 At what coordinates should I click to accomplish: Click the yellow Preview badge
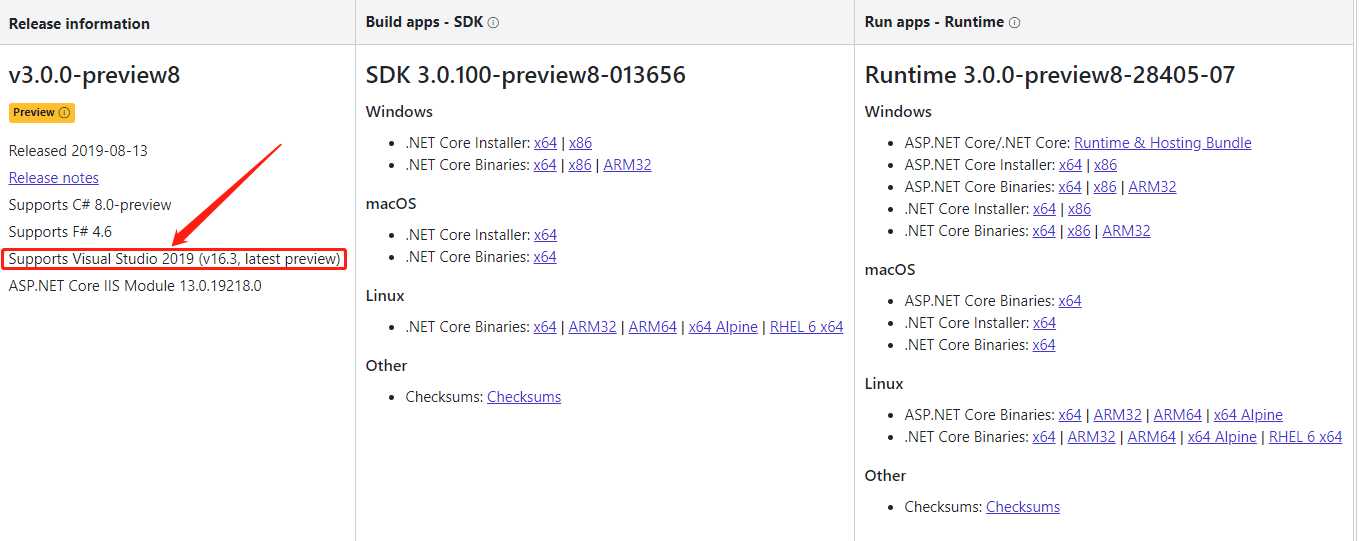click(x=42, y=113)
